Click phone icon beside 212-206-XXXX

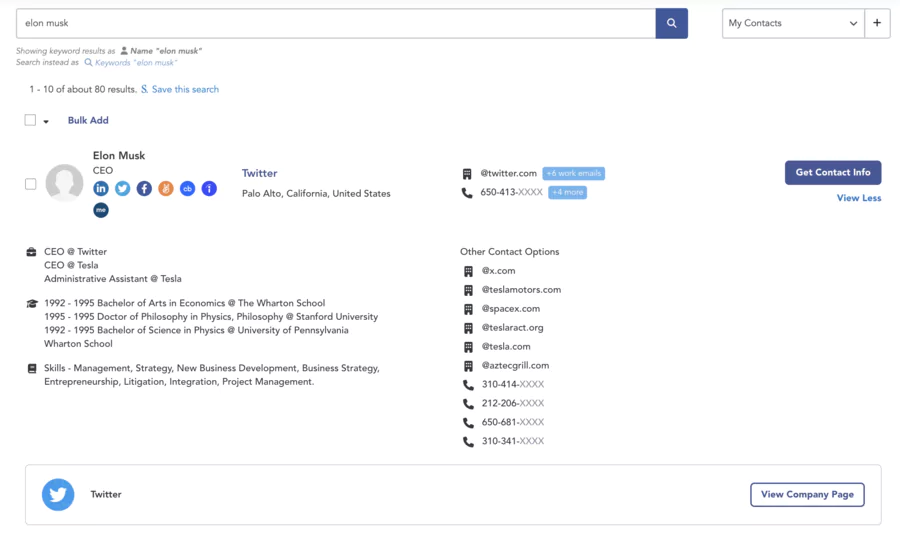[468, 404]
